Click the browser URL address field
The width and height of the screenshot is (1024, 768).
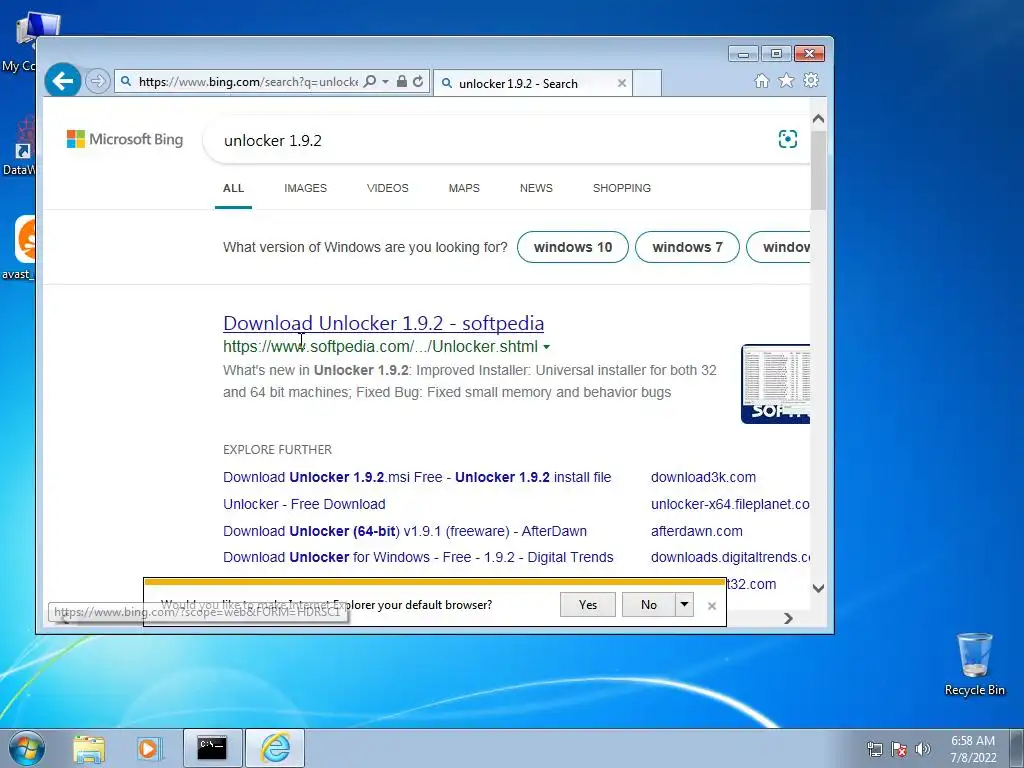(x=247, y=82)
